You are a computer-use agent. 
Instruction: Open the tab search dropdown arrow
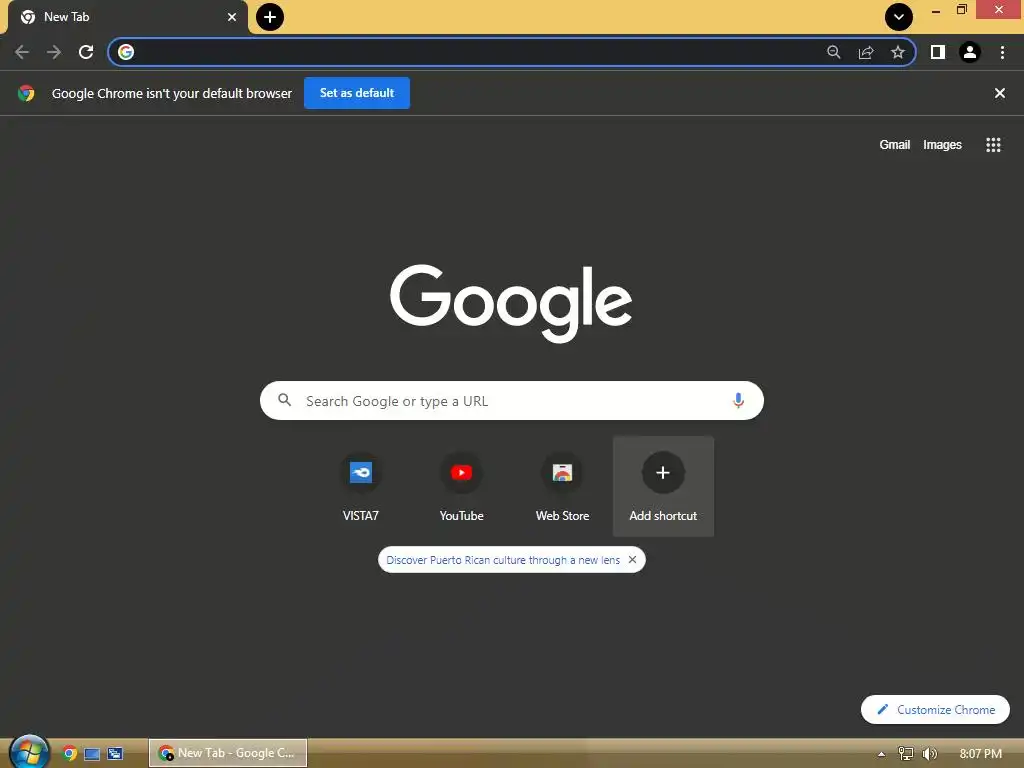pyautogui.click(x=899, y=17)
